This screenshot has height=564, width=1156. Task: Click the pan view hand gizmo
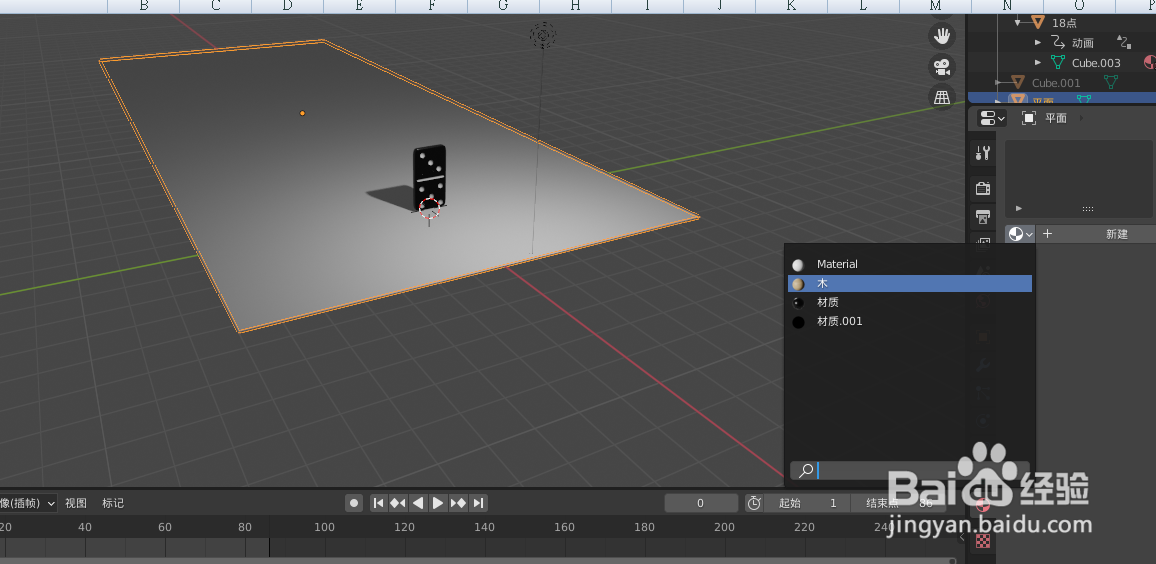click(941, 35)
